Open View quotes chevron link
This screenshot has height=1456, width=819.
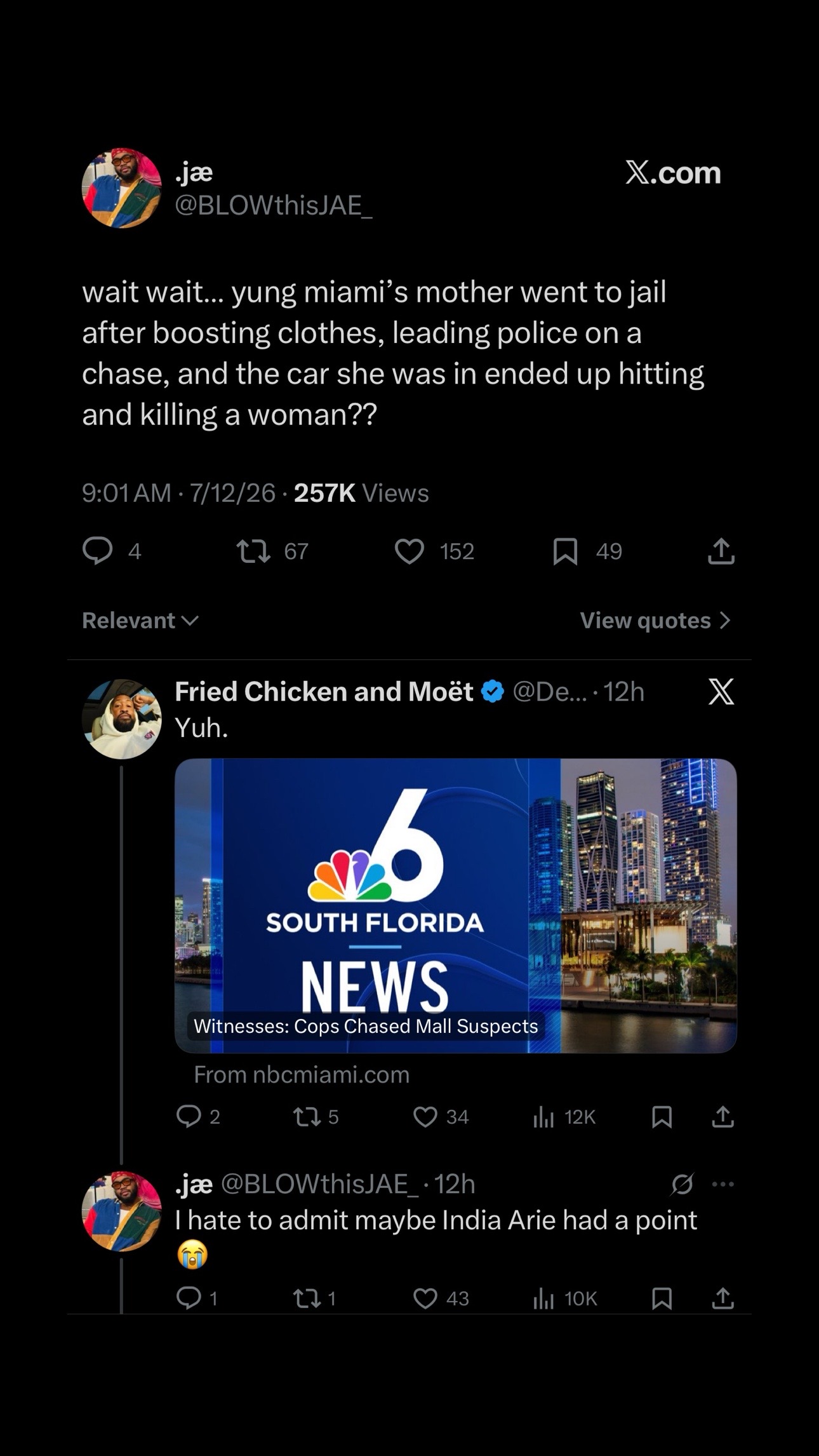coord(656,621)
